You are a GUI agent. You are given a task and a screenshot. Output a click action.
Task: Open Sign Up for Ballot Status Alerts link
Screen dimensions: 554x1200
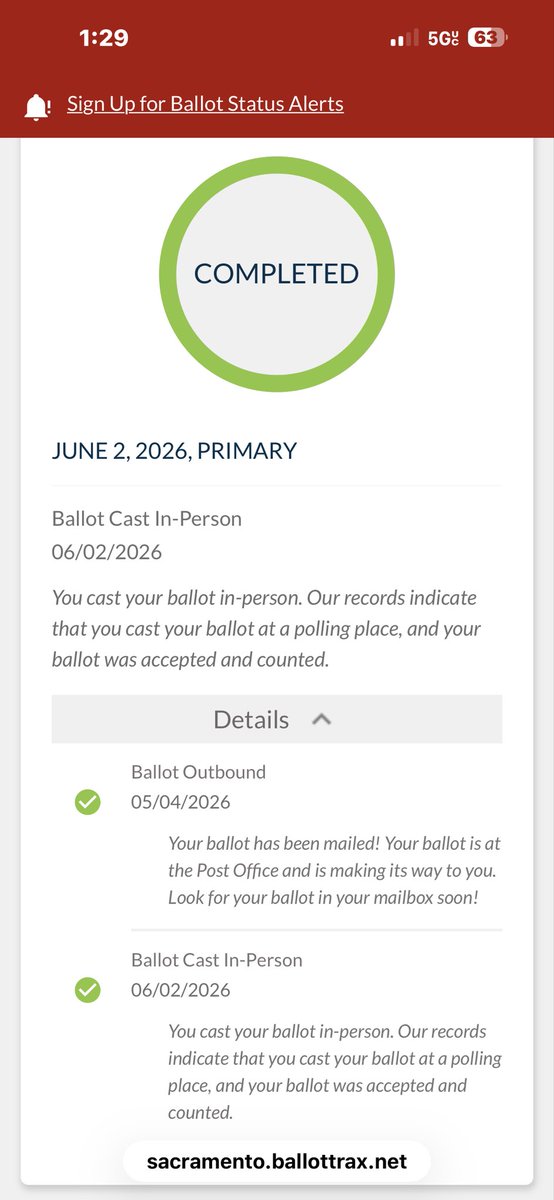tap(205, 103)
